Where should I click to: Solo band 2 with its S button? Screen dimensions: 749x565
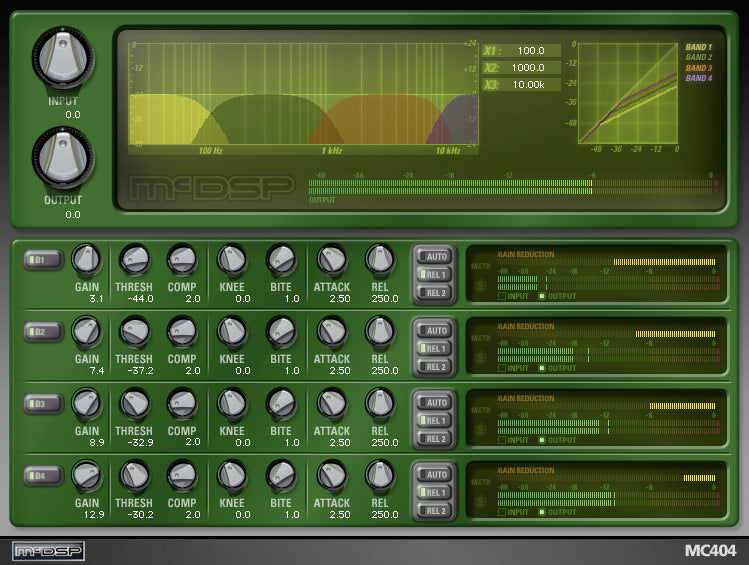(481, 357)
